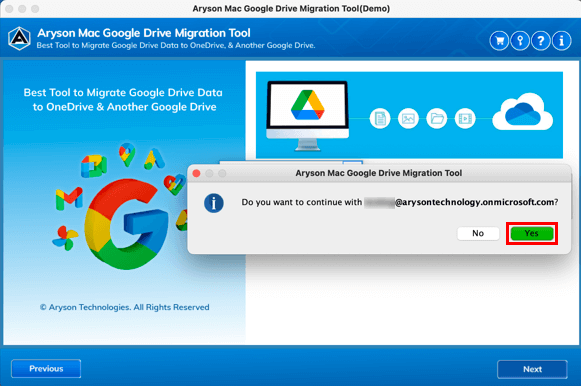
Task: Close the confirmation dialog with red button
Action: pyautogui.click(x=196, y=173)
